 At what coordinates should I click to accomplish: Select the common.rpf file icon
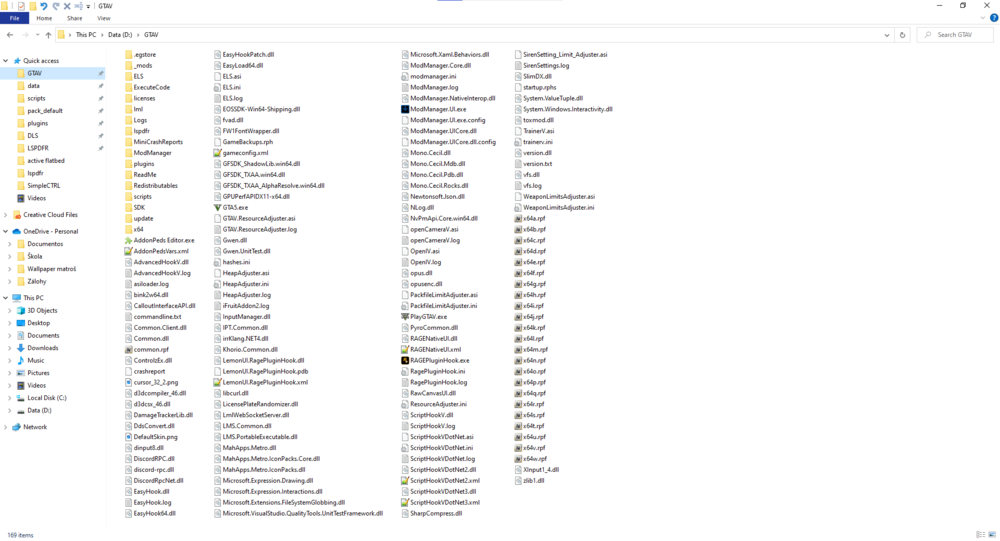[x=128, y=350]
